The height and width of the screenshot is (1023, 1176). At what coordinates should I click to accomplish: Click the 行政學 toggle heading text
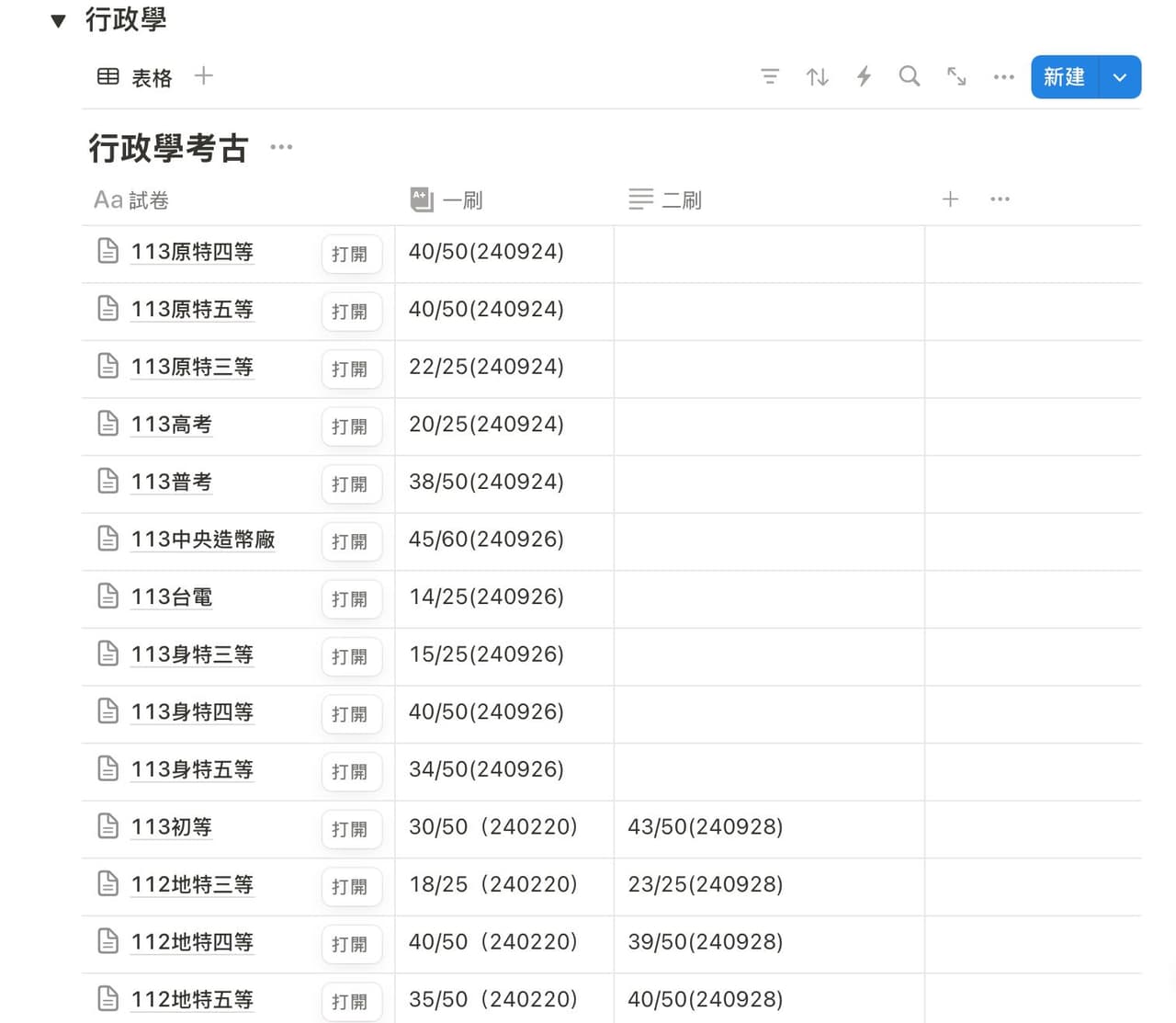coord(126,19)
